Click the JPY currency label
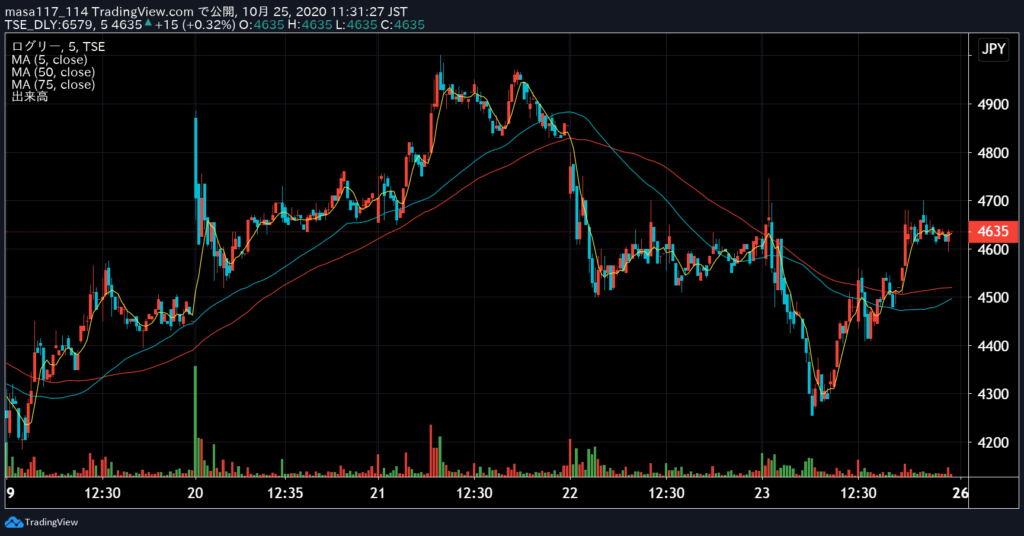Image resolution: width=1024 pixels, height=536 pixels. (x=993, y=49)
